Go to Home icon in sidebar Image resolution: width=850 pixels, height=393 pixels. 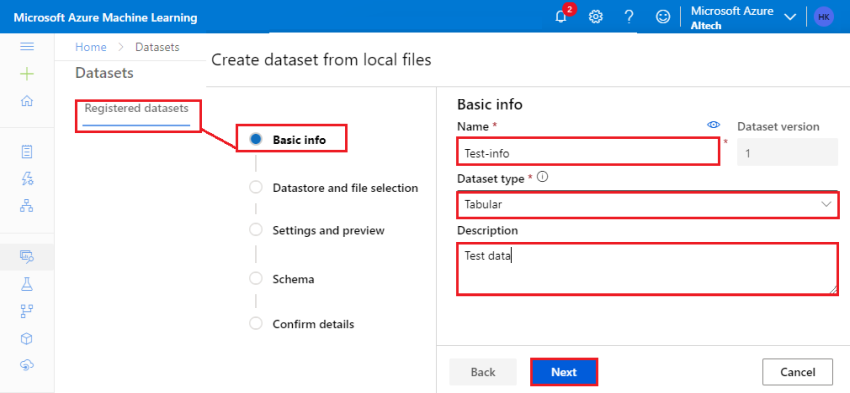(27, 101)
